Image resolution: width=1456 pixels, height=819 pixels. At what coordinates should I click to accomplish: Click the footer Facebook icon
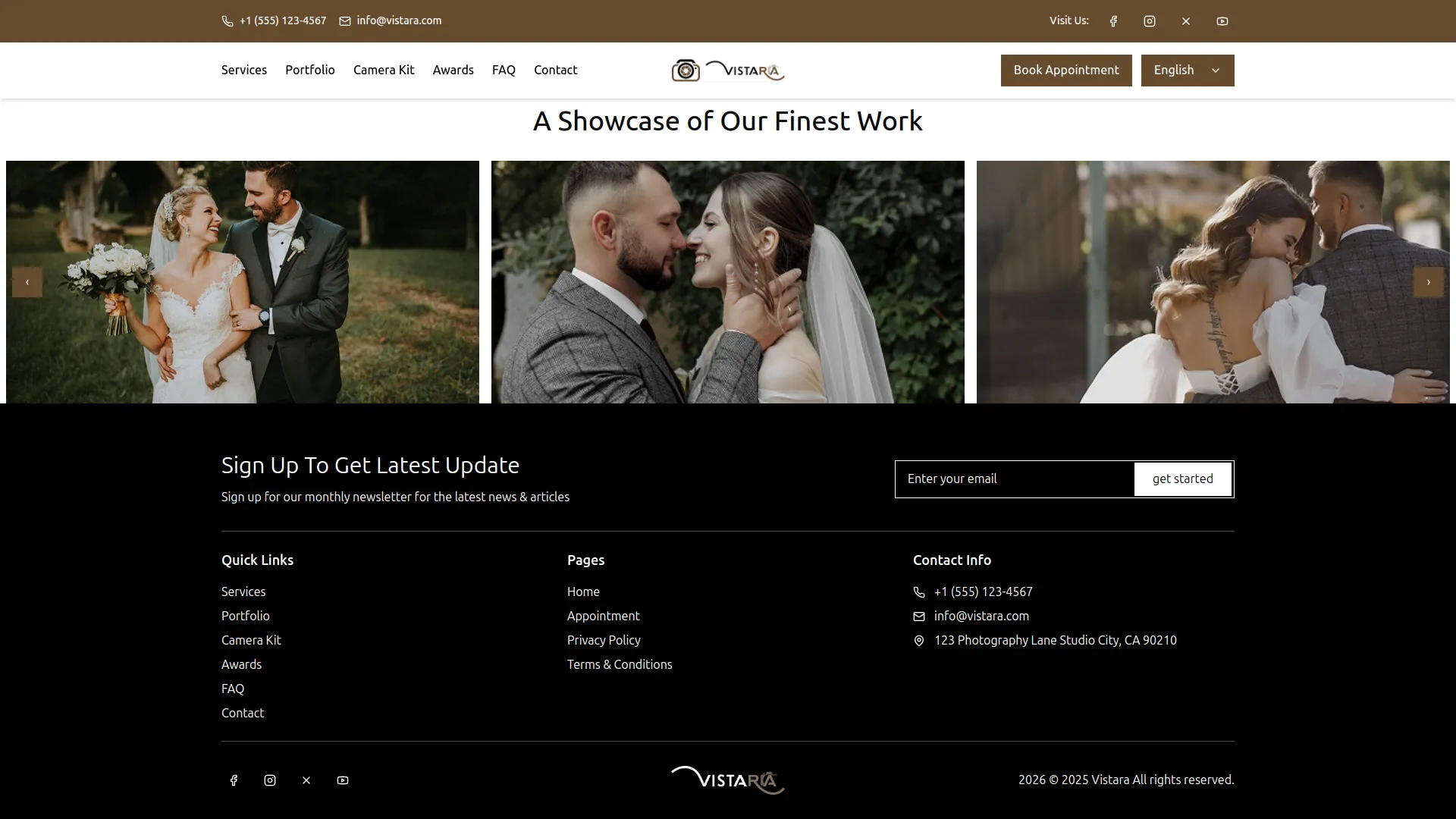point(234,780)
